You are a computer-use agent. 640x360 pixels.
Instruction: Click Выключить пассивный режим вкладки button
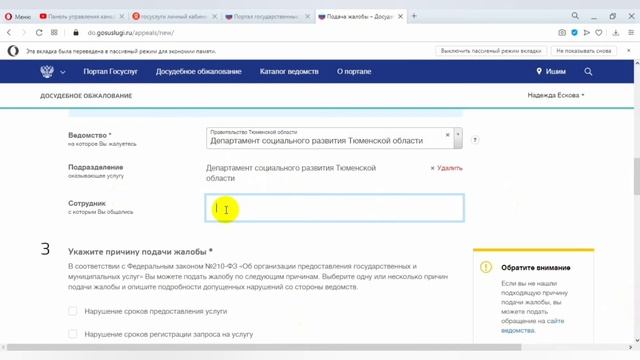click(491, 51)
